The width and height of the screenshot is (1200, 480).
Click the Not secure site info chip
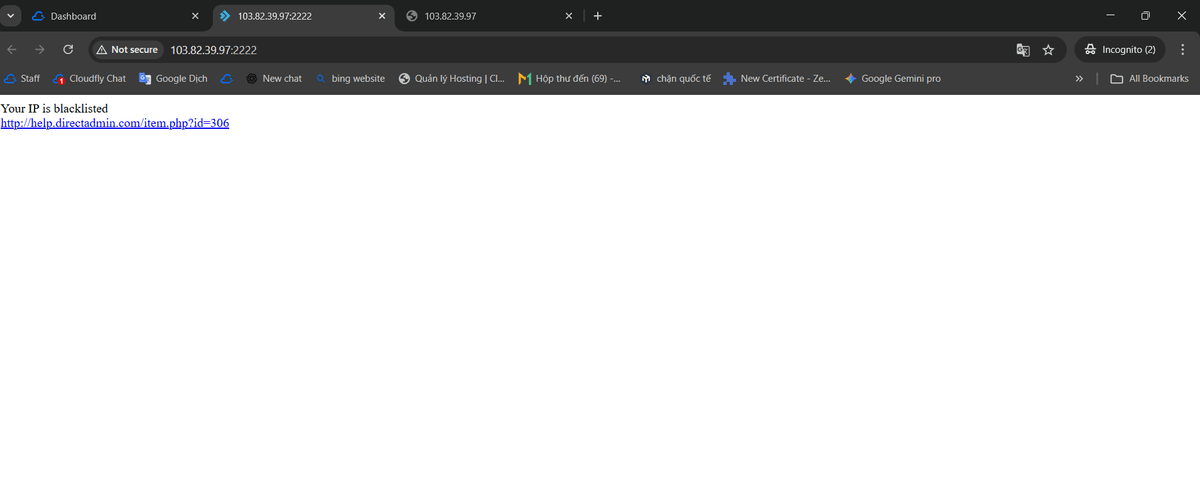pyautogui.click(x=127, y=49)
